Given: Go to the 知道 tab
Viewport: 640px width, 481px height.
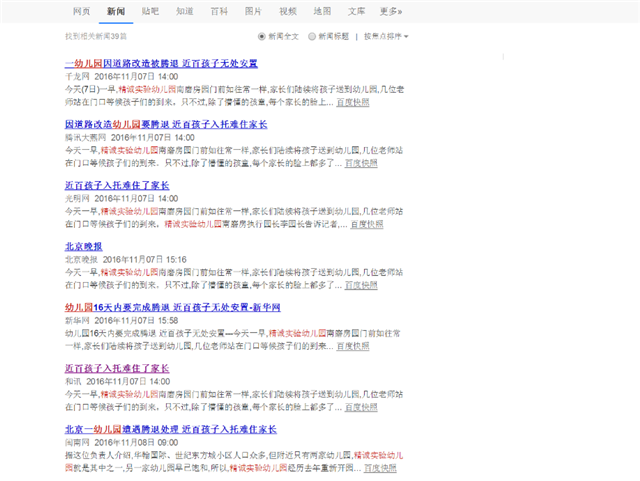Looking at the screenshot, I should (185, 11).
